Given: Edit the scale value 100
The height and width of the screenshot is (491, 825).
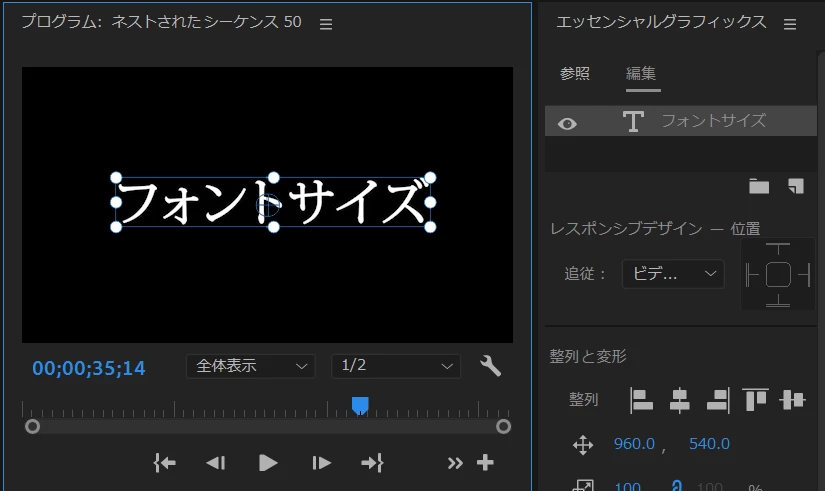Looking at the screenshot, I should click(628, 486).
